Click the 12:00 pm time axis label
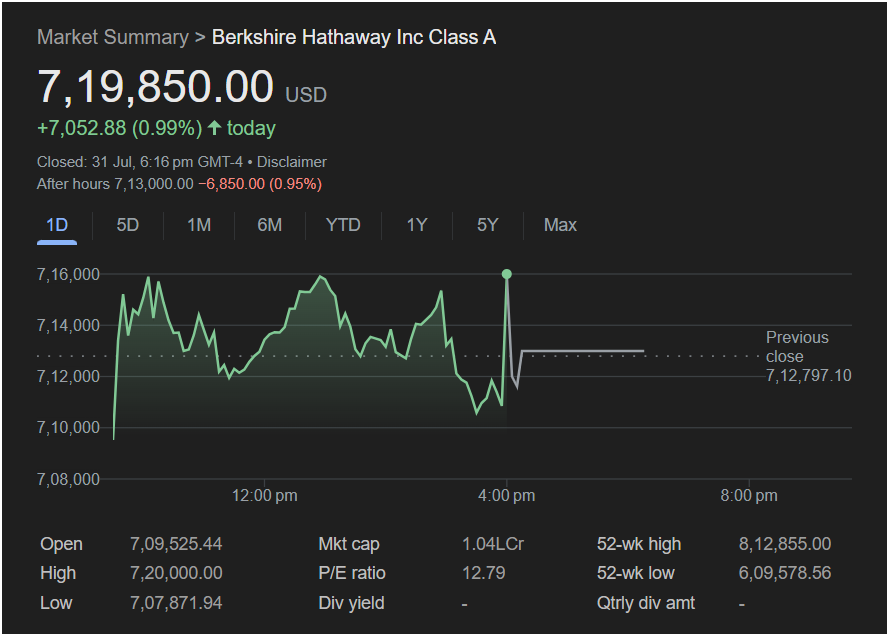This screenshot has width=889, height=636. 264,495
